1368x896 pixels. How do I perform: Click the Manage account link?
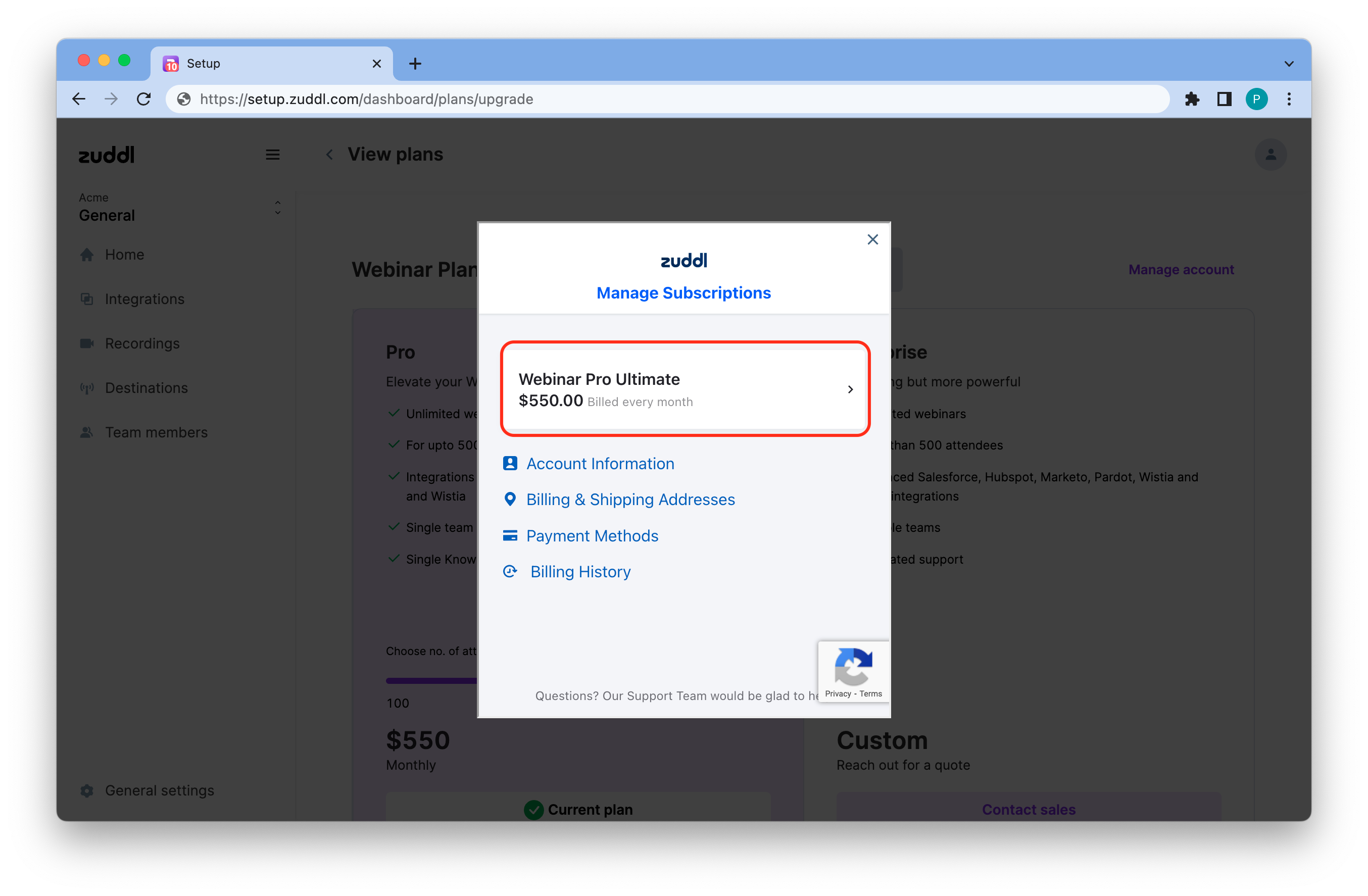(x=1181, y=270)
